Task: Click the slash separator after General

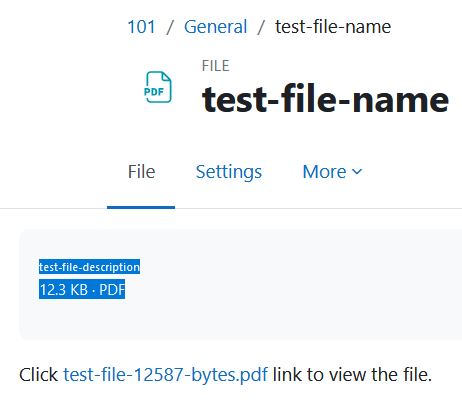Action: click(261, 27)
